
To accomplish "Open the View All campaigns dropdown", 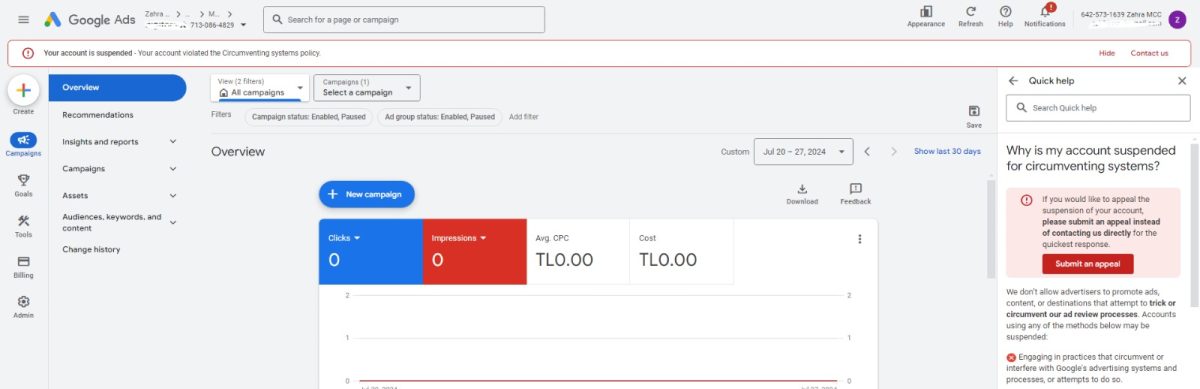I will (260, 88).
